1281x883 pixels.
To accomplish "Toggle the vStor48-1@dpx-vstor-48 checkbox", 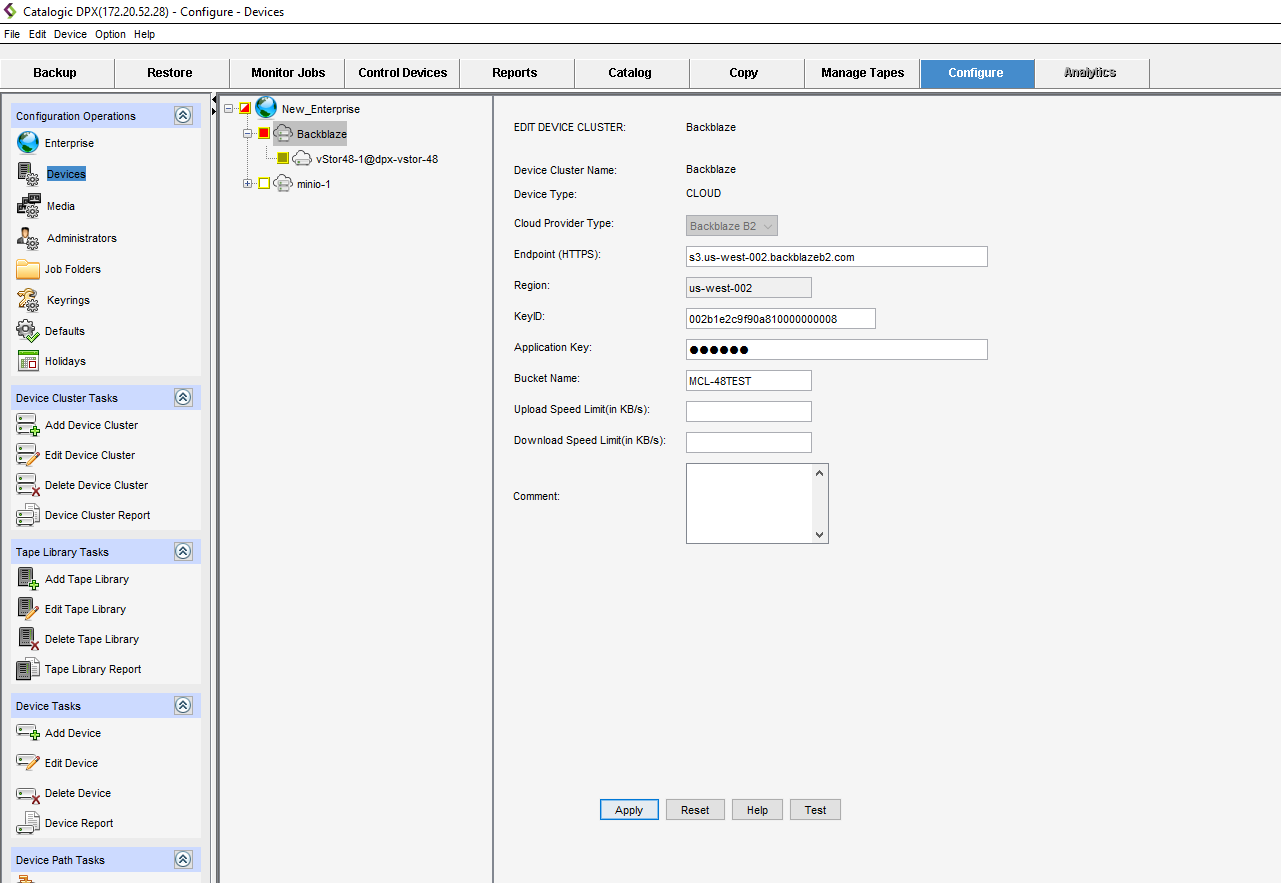I will point(283,158).
